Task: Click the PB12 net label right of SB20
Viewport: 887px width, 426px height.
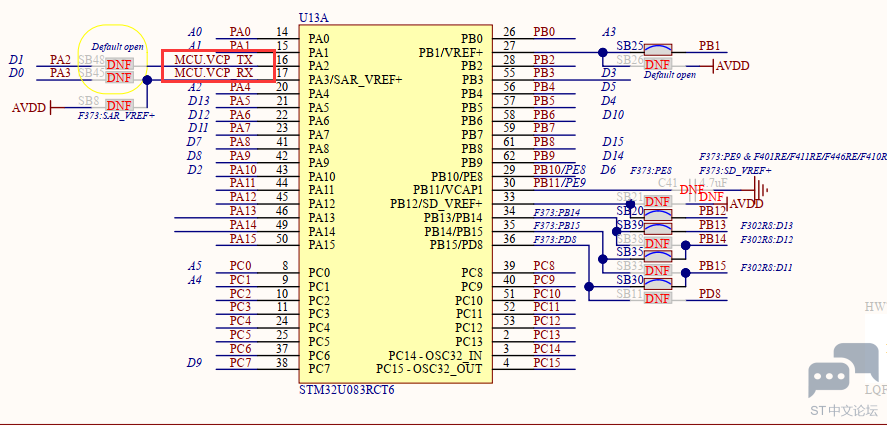Action: coord(712,211)
